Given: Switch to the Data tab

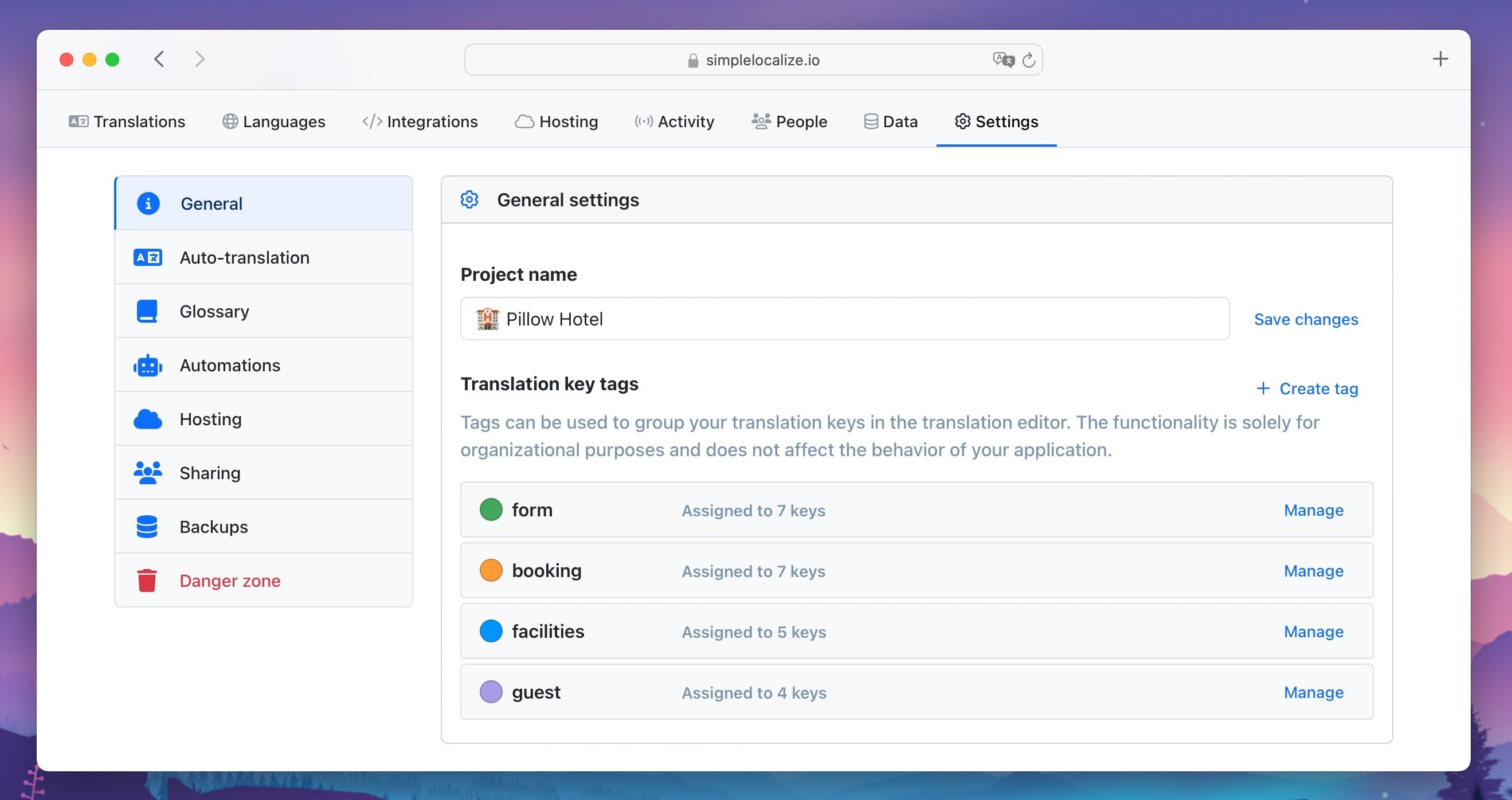Looking at the screenshot, I should [x=891, y=121].
